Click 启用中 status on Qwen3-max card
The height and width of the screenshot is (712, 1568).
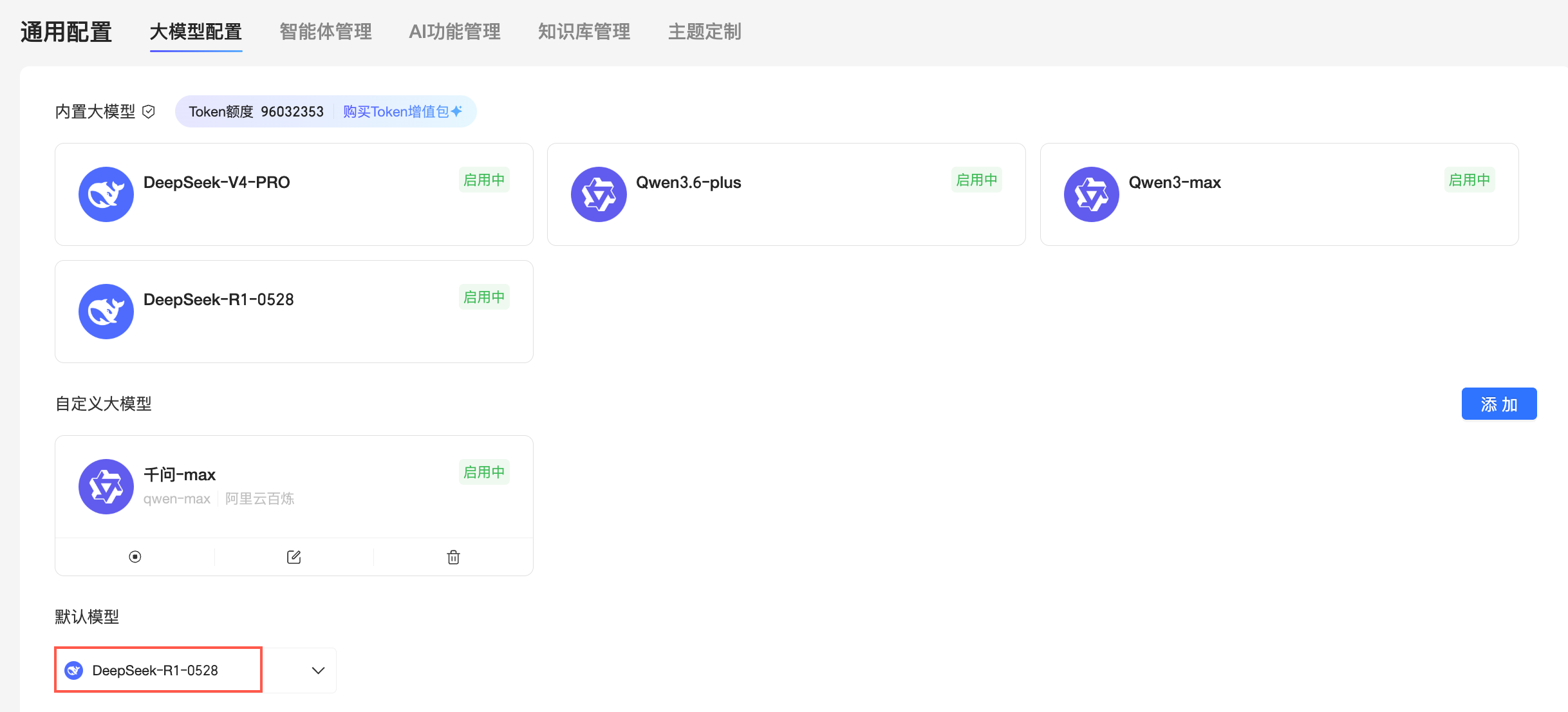pos(1470,180)
